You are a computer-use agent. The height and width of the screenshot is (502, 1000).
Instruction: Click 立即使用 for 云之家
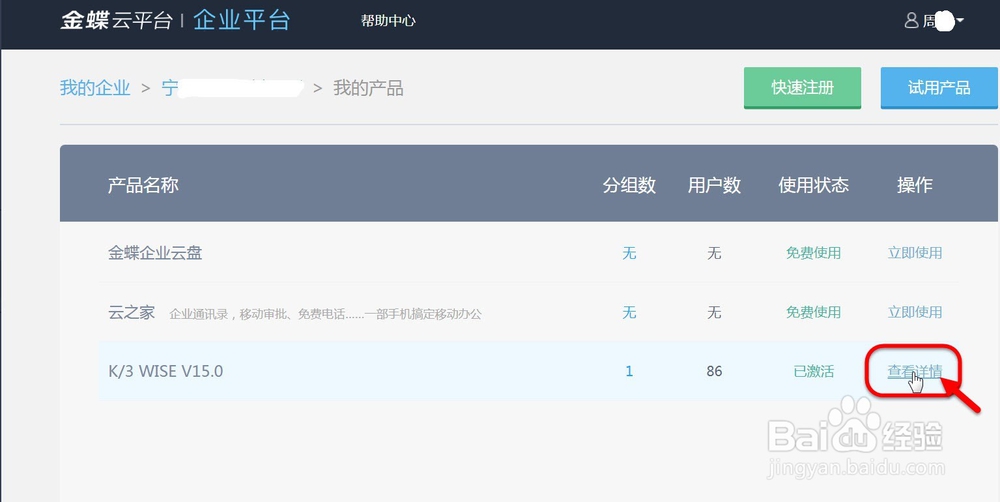[915, 313]
